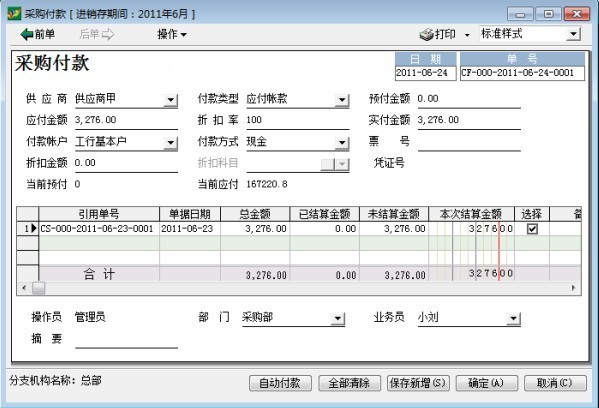
Task: Click the 应付金额 field 3,276.00
Action: coord(126,120)
